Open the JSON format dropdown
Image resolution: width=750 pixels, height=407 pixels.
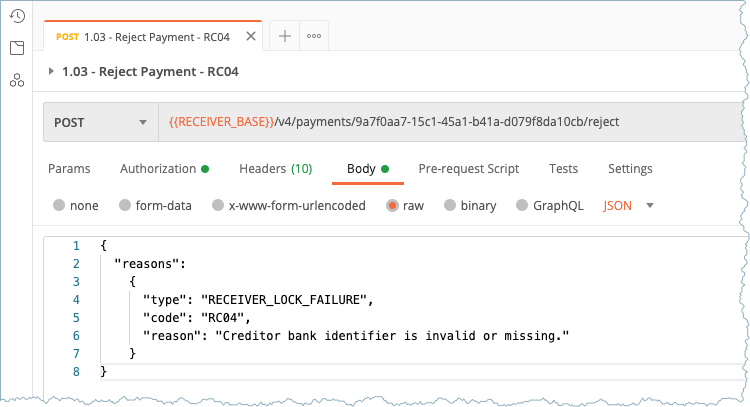[x=629, y=205]
